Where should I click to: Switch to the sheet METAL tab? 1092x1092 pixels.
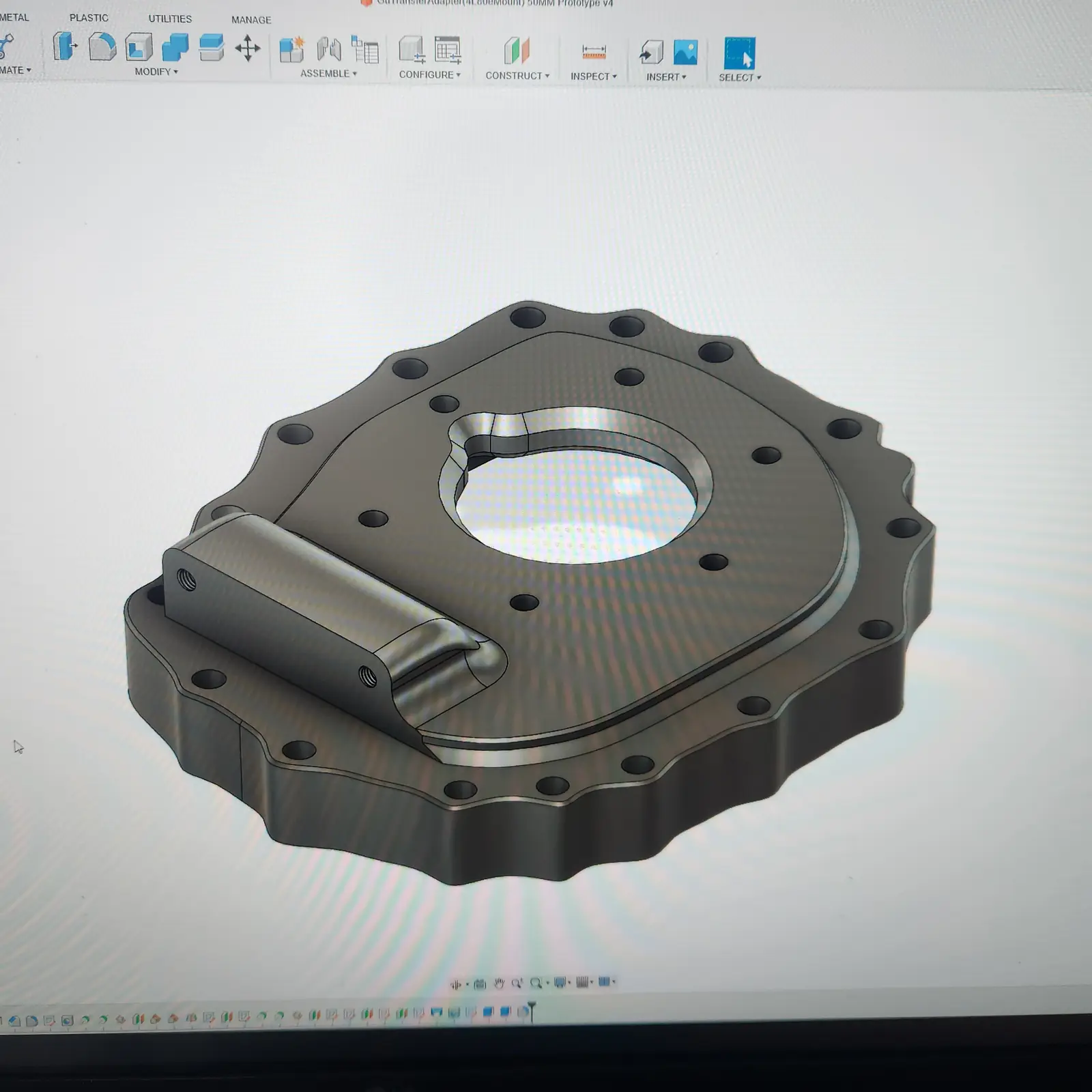tap(14, 17)
